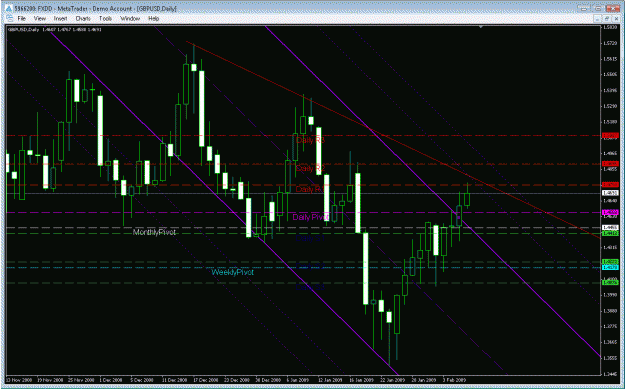Open the File menu
This screenshot has width=625, height=389.
point(21,18)
